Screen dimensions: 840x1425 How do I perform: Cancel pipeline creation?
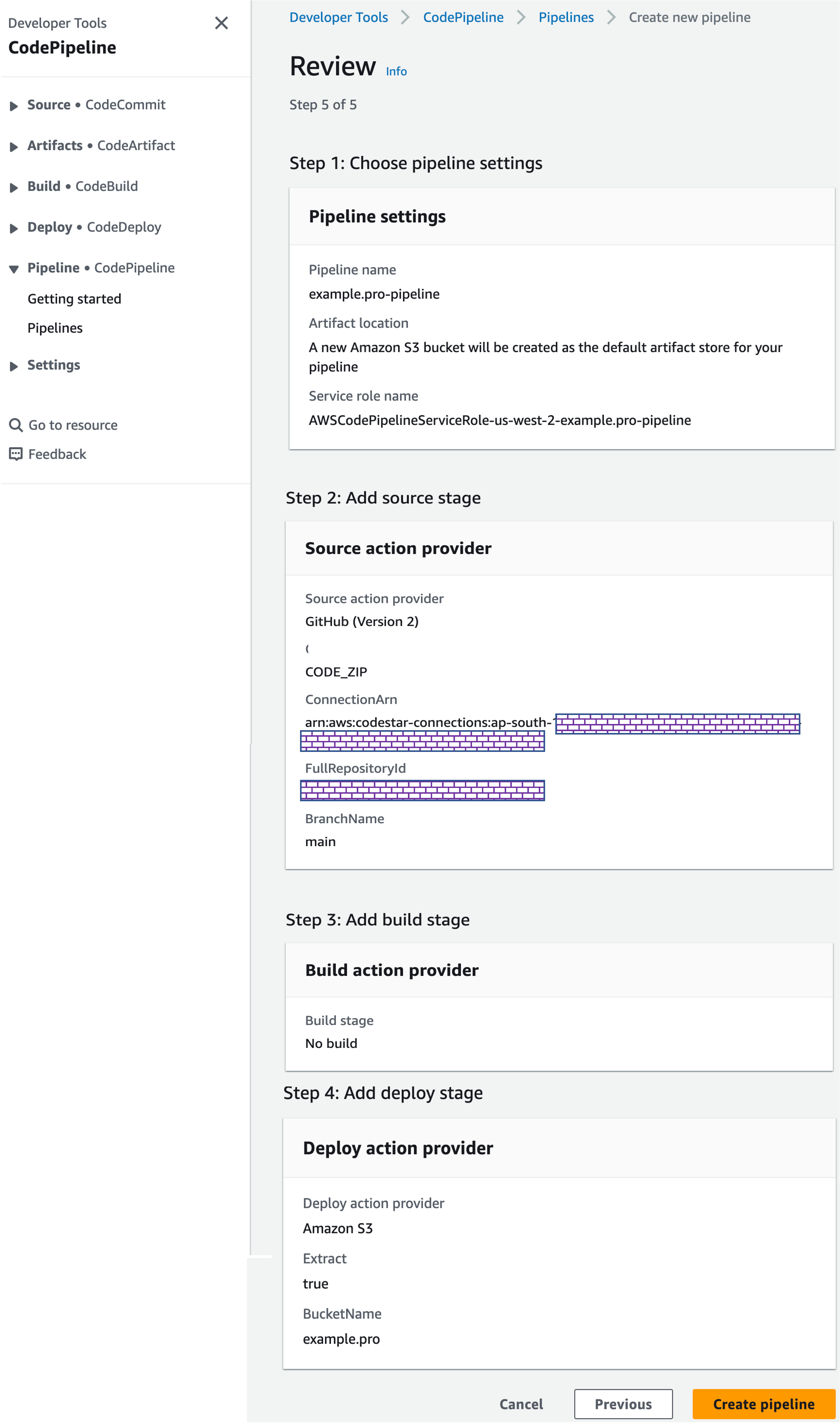point(521,1404)
